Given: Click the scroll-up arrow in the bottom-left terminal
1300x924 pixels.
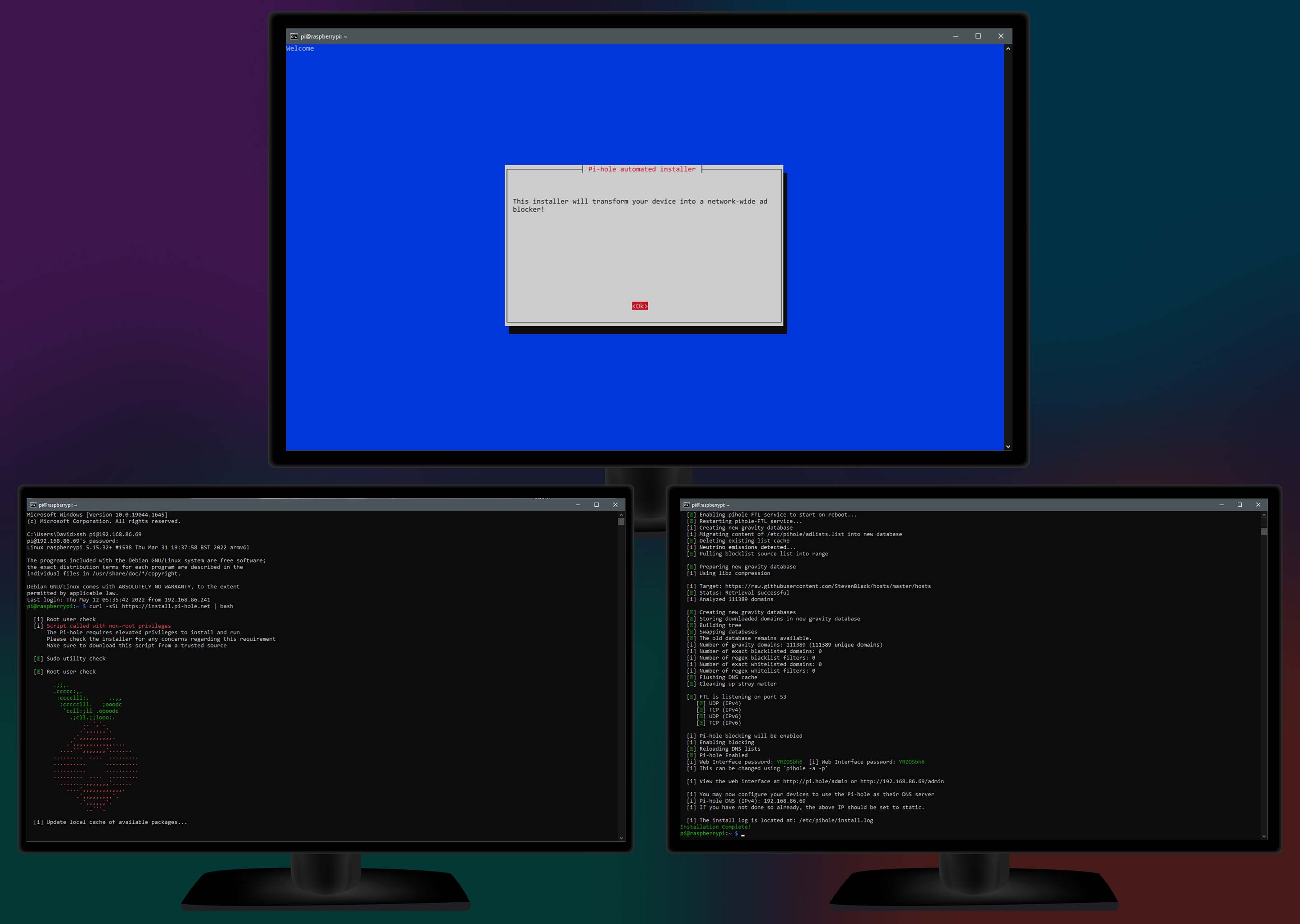Looking at the screenshot, I should click(622, 514).
